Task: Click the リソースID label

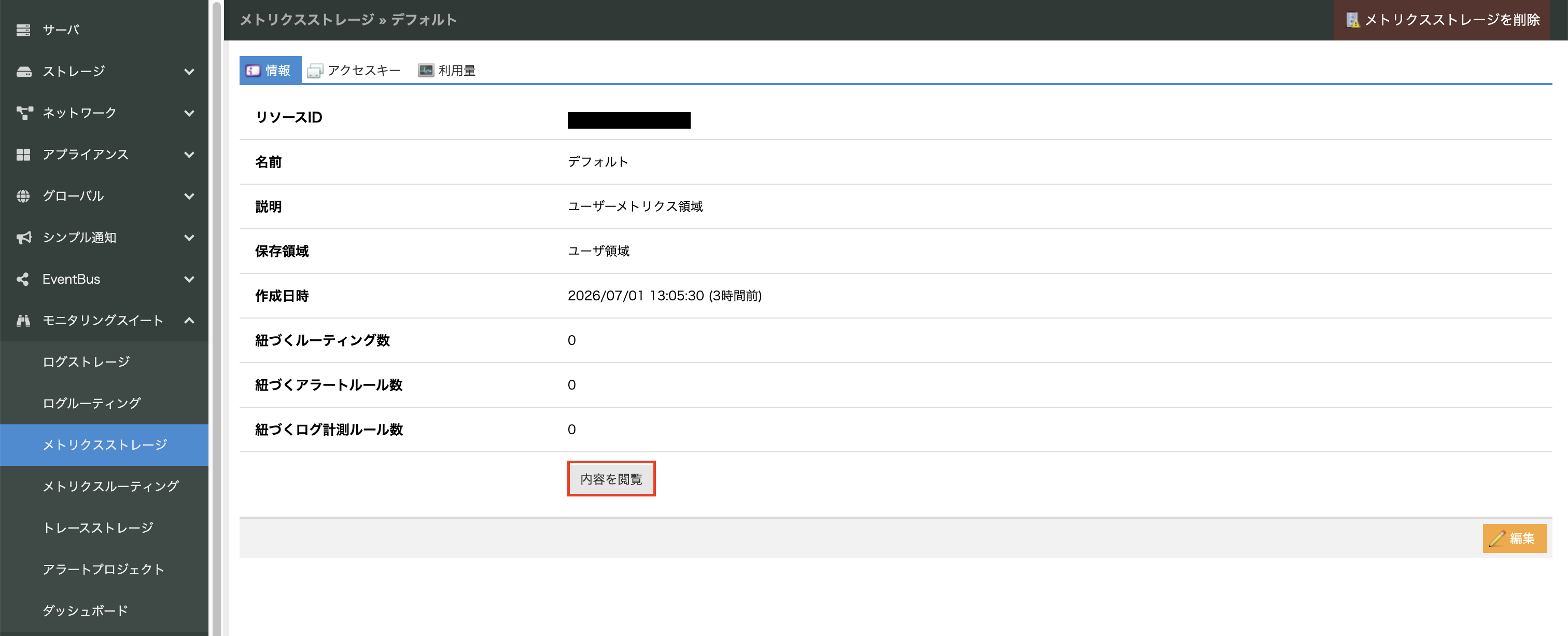Action: coord(288,117)
